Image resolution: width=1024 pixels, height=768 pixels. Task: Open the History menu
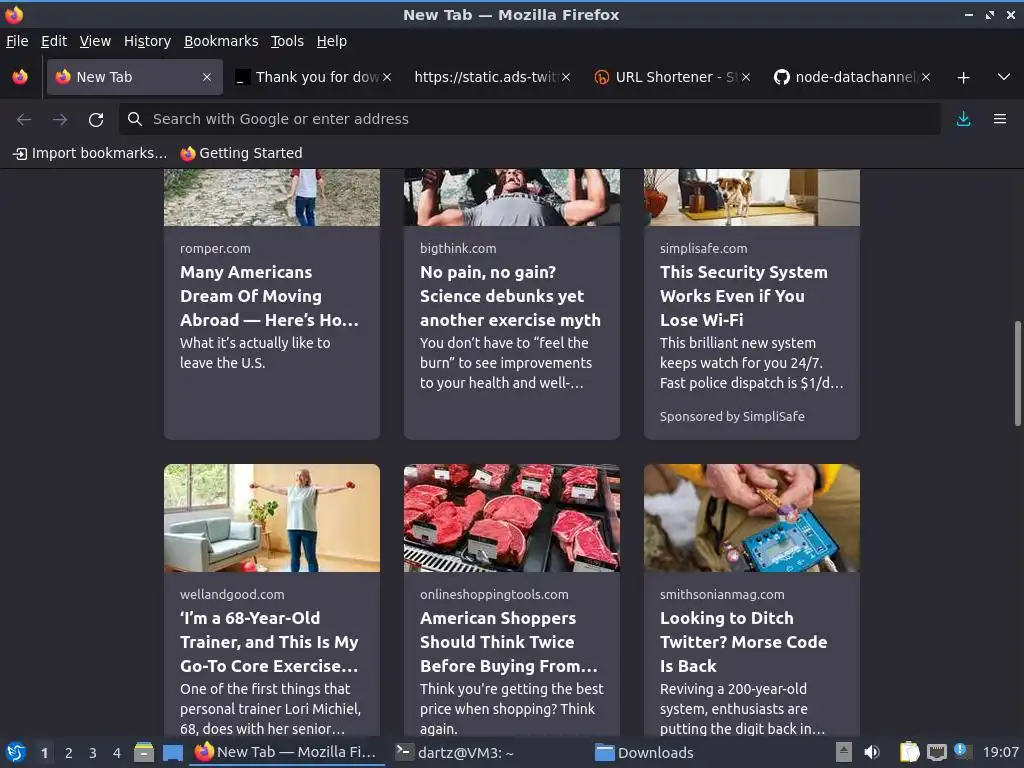coord(147,41)
